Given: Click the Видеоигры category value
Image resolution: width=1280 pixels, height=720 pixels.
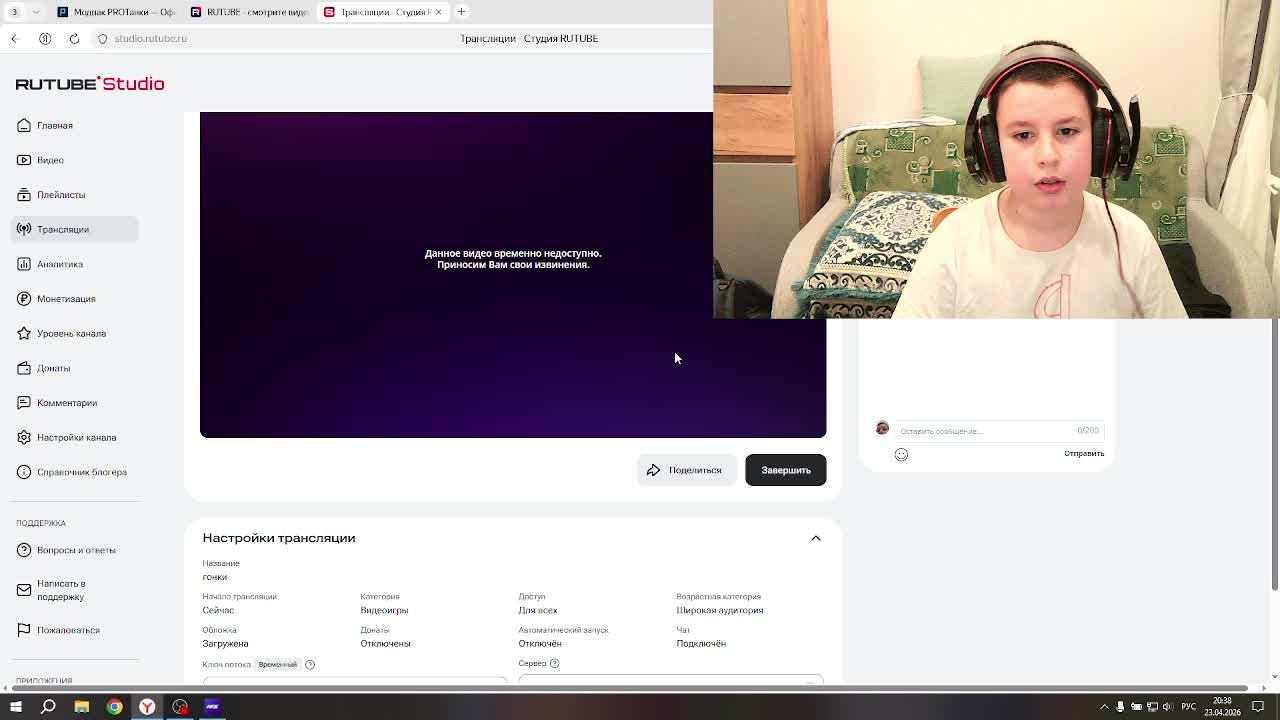Looking at the screenshot, I should coord(384,610).
